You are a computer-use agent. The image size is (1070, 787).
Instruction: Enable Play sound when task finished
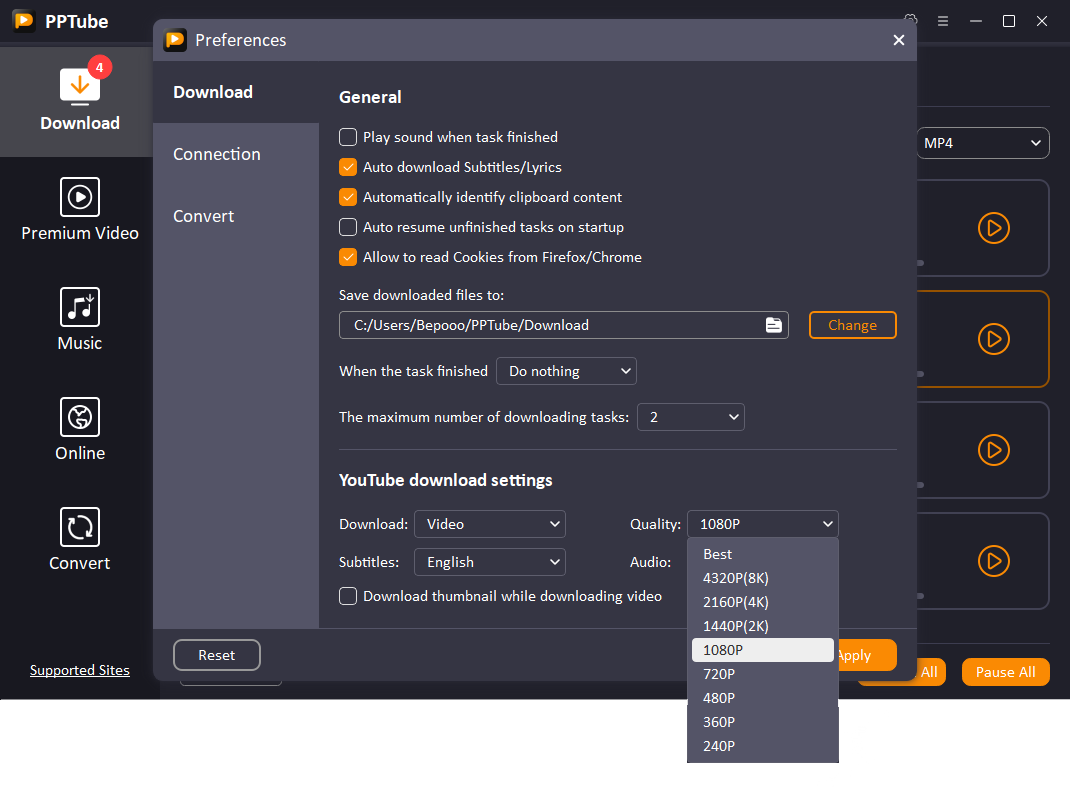point(348,137)
